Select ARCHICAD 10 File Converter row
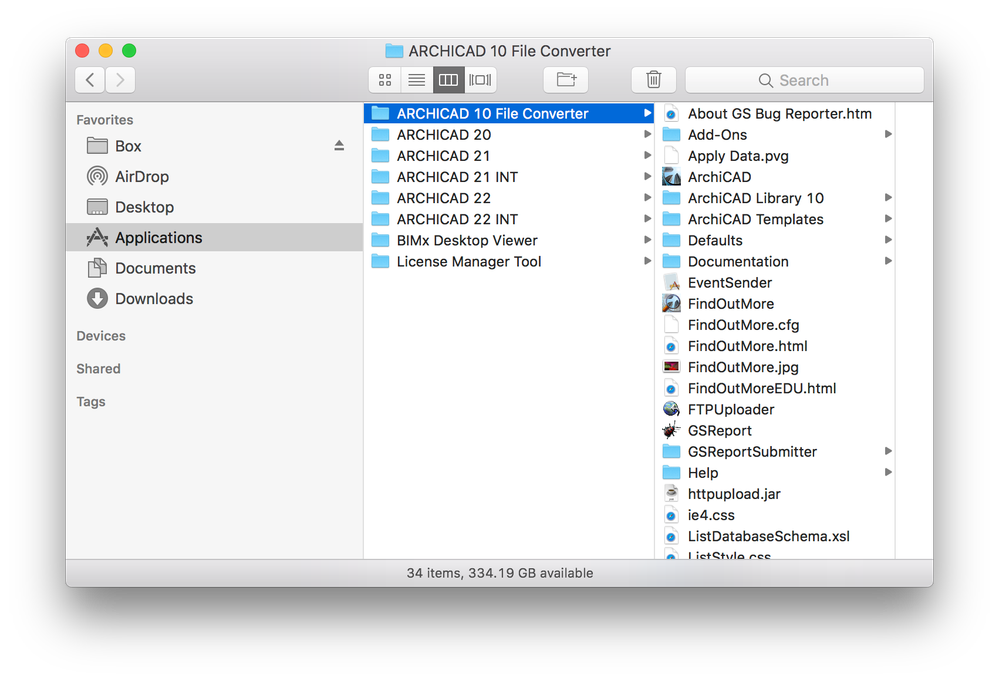999x681 pixels. pyautogui.click(x=509, y=113)
